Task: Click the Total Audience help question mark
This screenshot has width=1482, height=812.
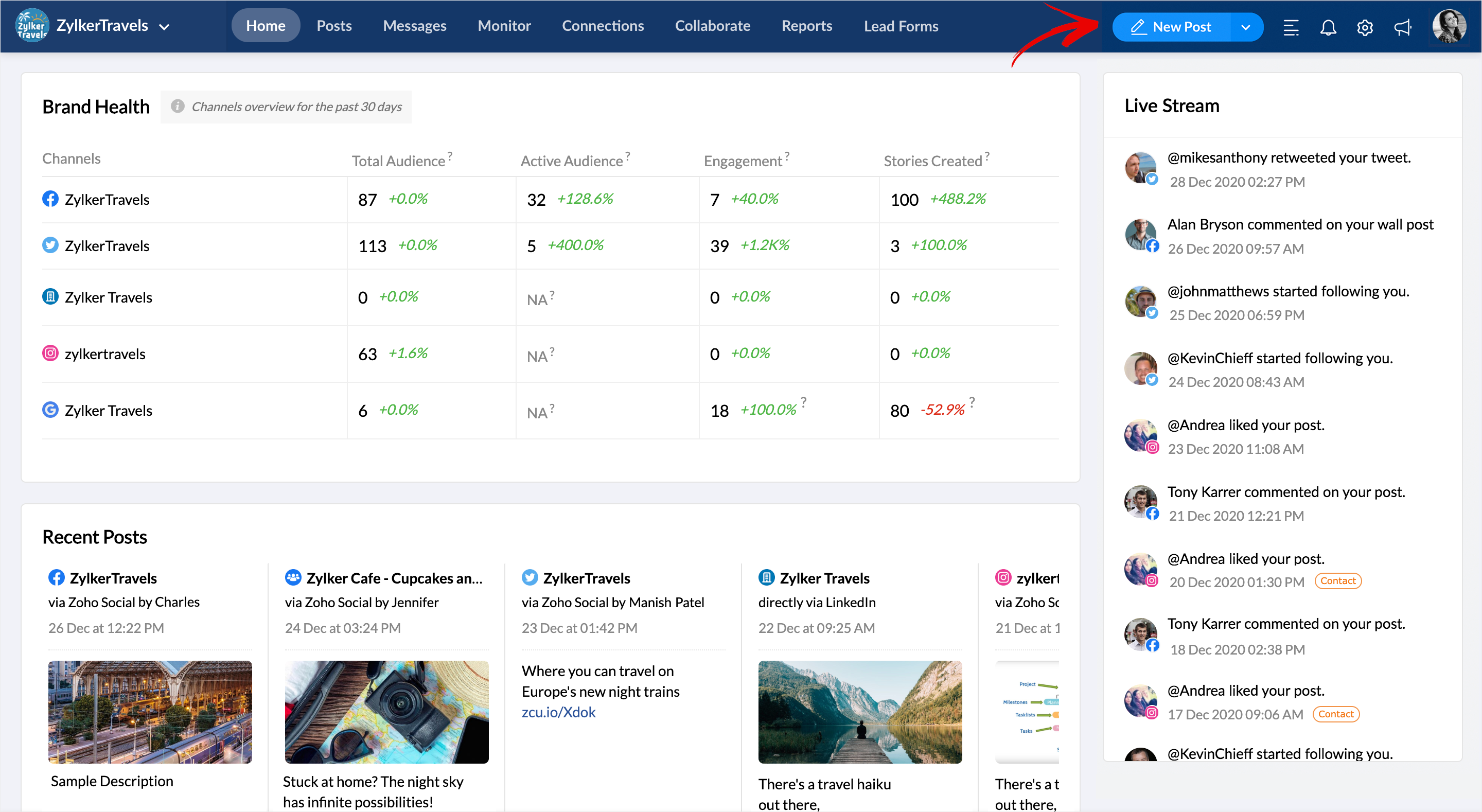Action: click(x=450, y=155)
